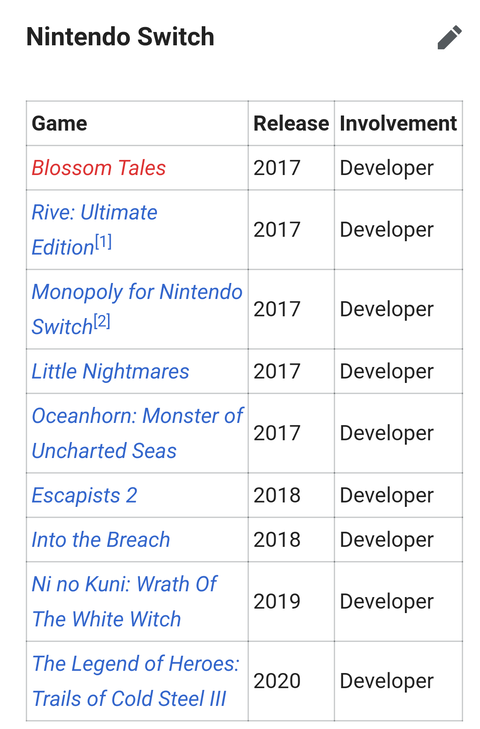Click the Game column header
Image resolution: width=480 pixels, height=729 pixels.
point(59,124)
